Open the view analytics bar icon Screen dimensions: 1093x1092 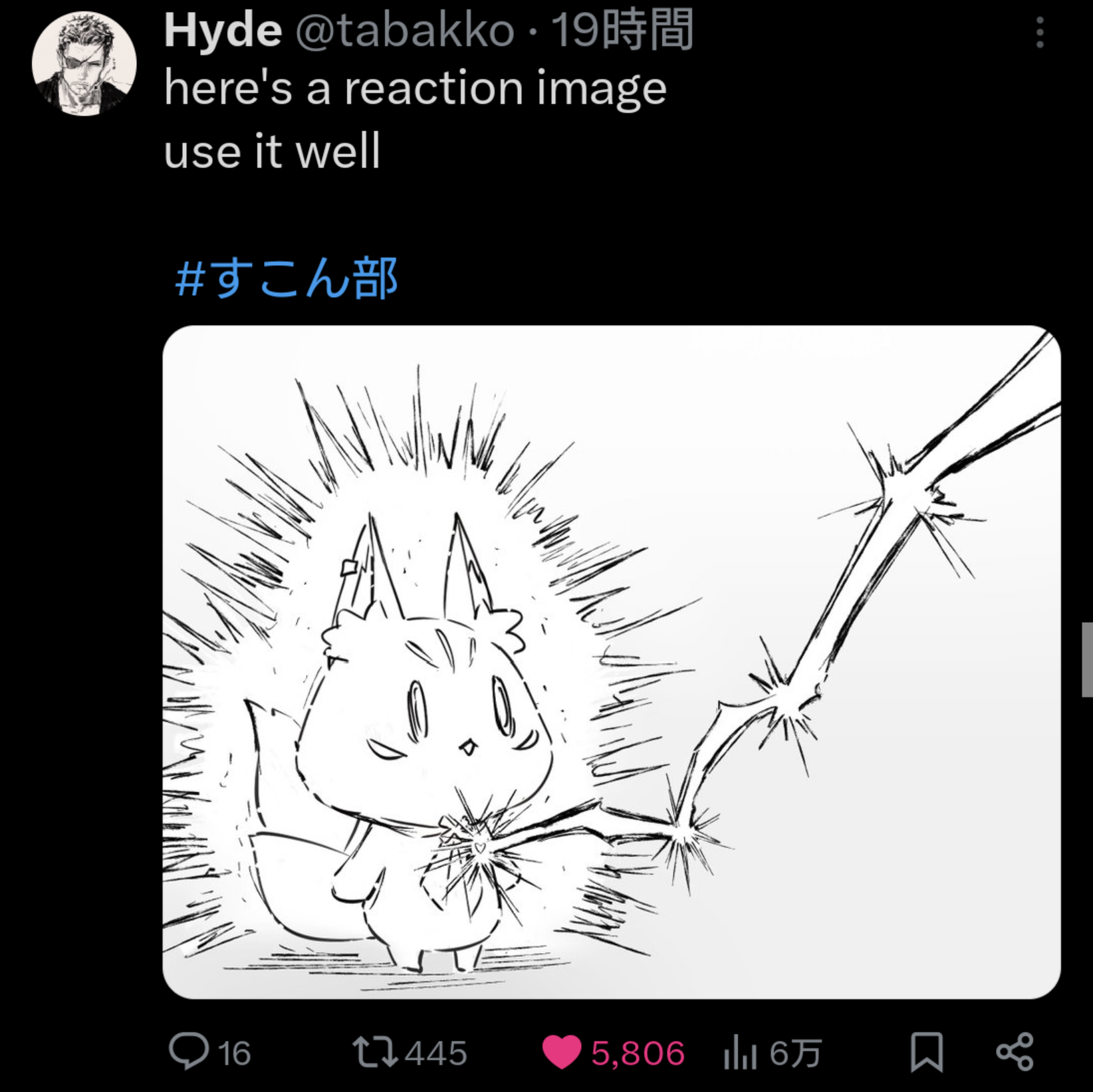click(x=740, y=1053)
